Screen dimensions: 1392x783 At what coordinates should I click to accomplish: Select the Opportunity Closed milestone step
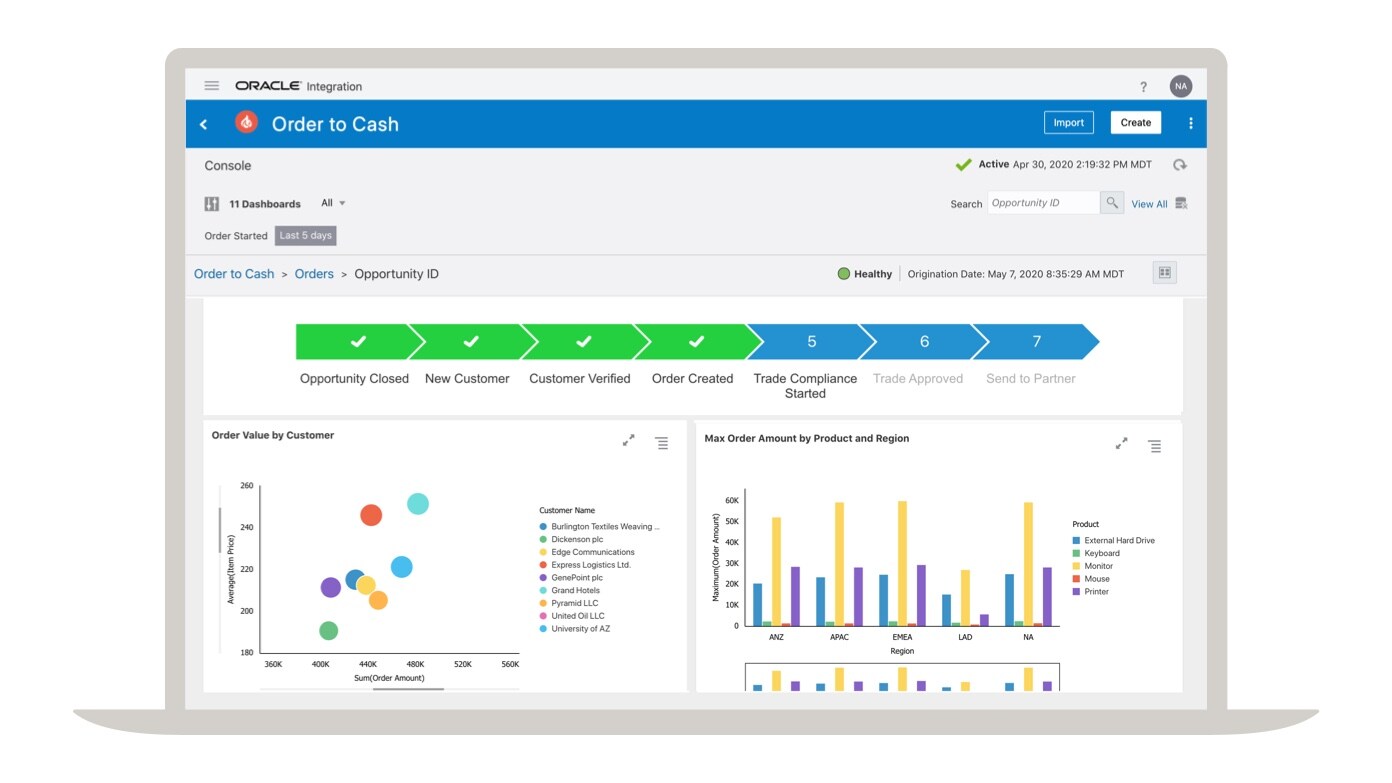tap(354, 341)
